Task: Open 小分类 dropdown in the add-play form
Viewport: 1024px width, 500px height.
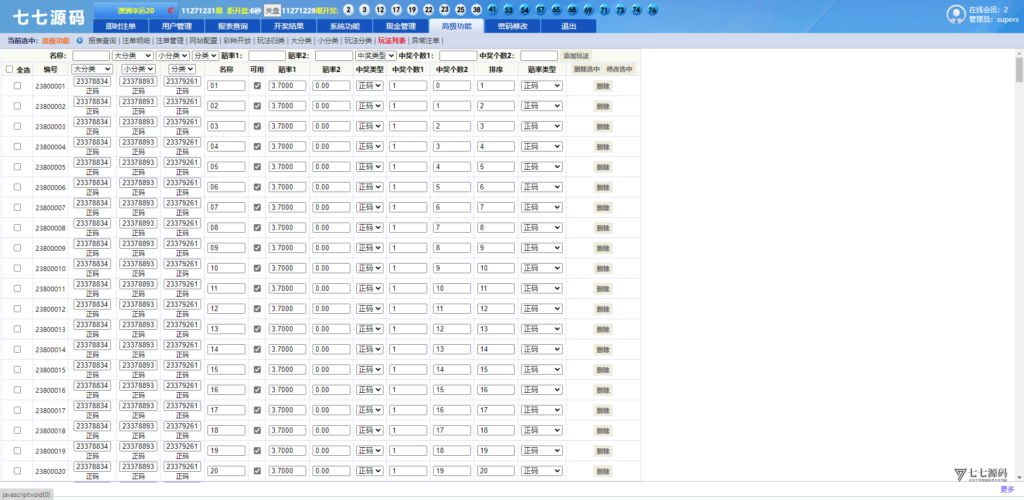Action: click(x=172, y=56)
